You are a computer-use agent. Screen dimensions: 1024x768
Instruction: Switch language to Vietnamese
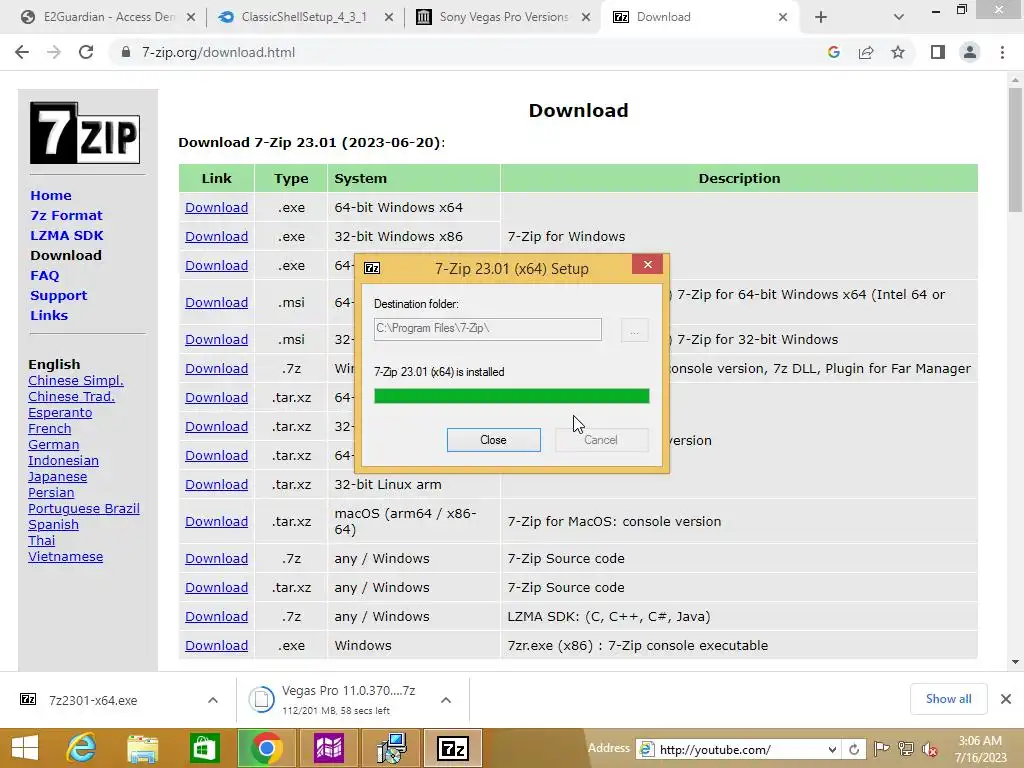coord(65,557)
